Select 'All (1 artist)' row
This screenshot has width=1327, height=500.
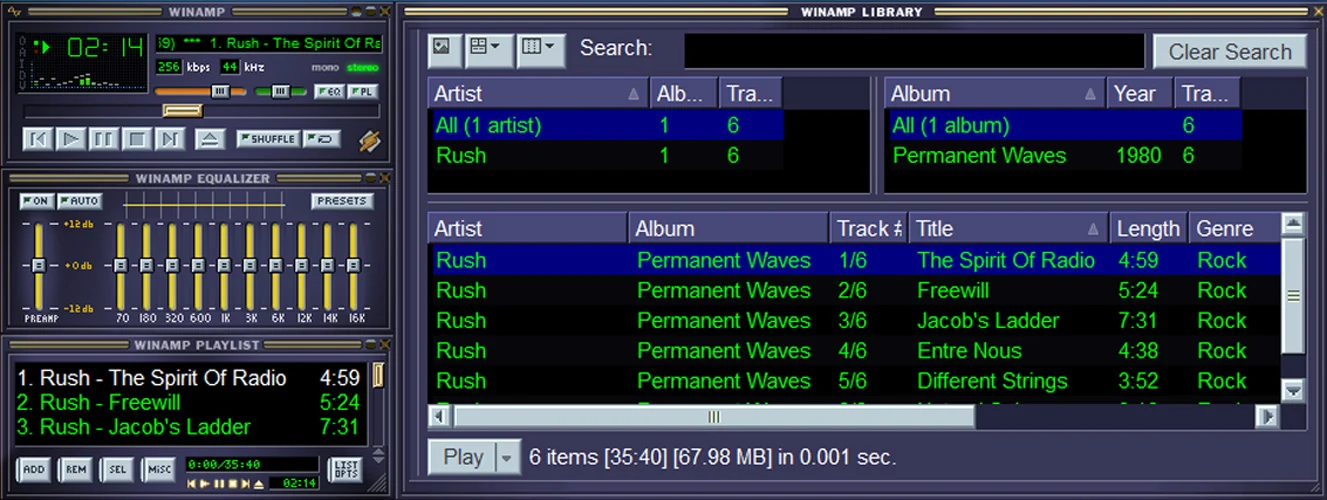point(606,126)
